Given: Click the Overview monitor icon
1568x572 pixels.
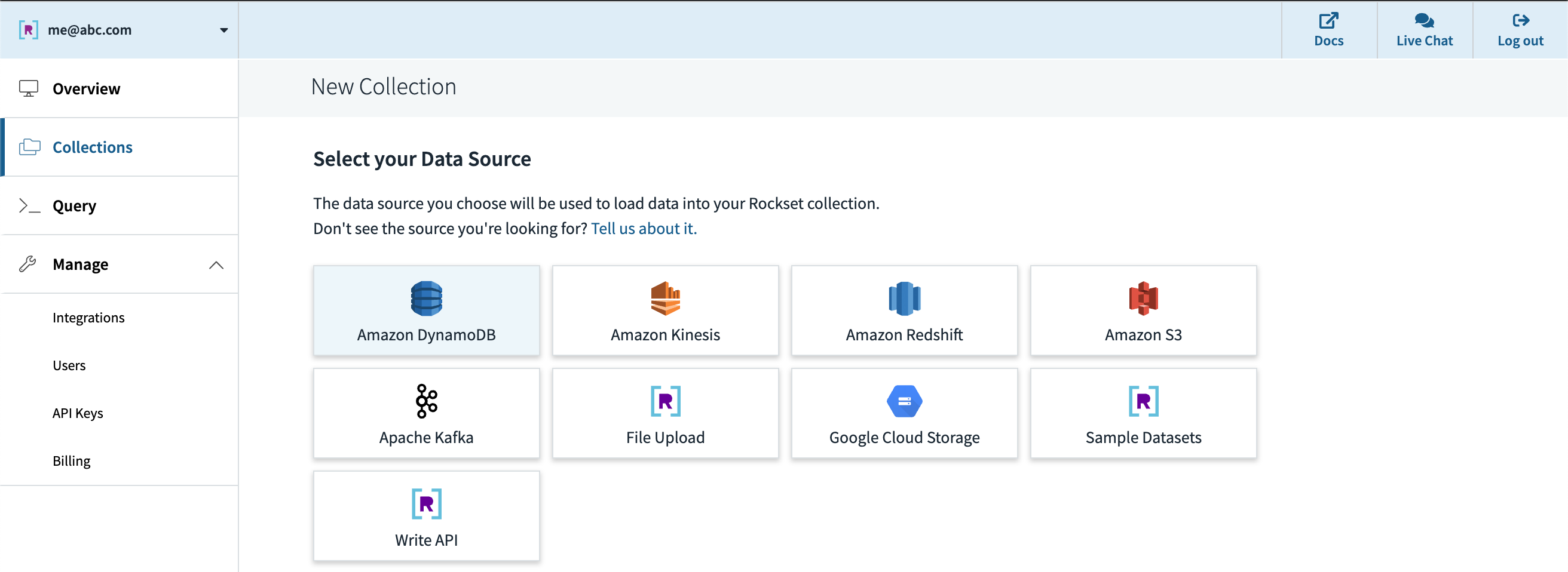Looking at the screenshot, I should click(29, 89).
